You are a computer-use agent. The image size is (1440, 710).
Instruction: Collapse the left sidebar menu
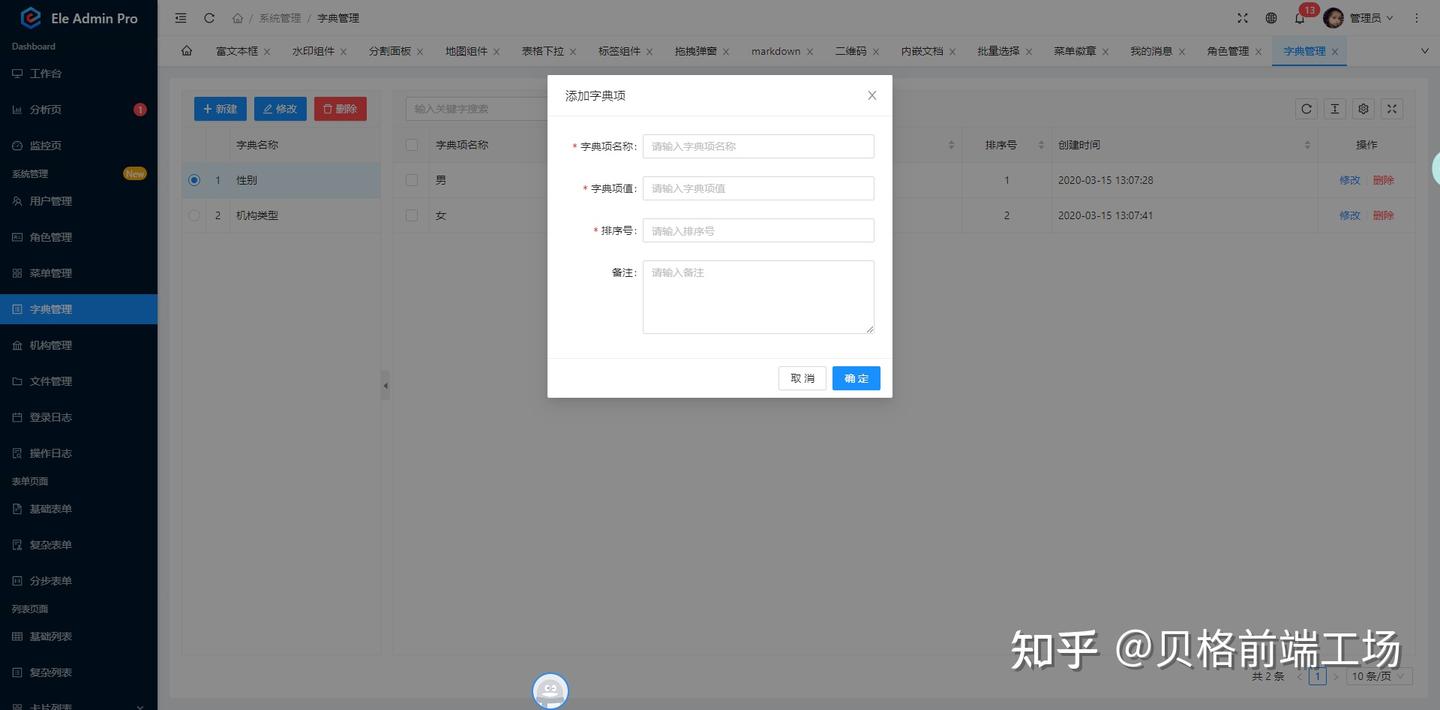pos(179,17)
